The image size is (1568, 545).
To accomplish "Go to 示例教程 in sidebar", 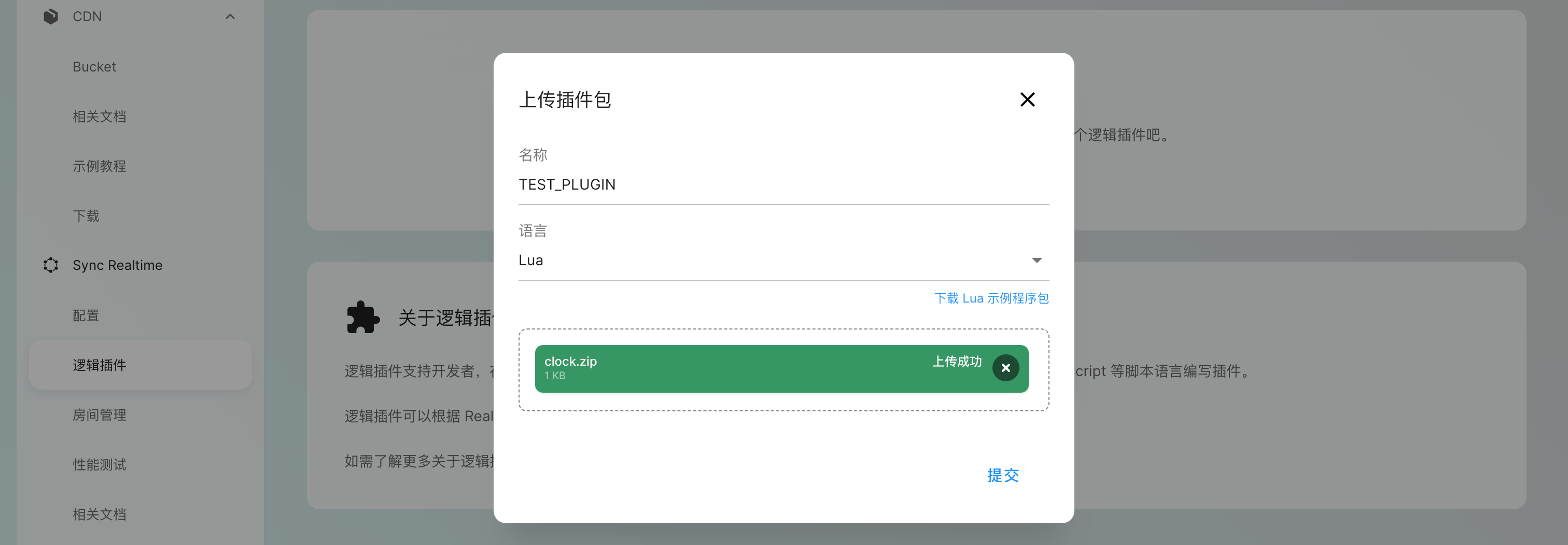I will pos(99,166).
